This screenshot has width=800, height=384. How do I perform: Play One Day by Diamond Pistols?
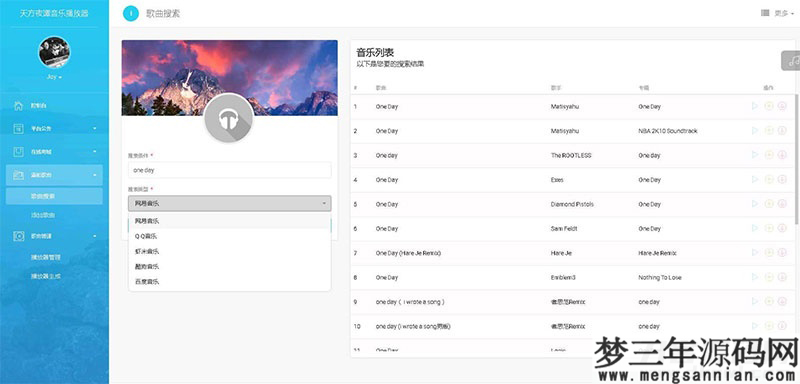755,204
